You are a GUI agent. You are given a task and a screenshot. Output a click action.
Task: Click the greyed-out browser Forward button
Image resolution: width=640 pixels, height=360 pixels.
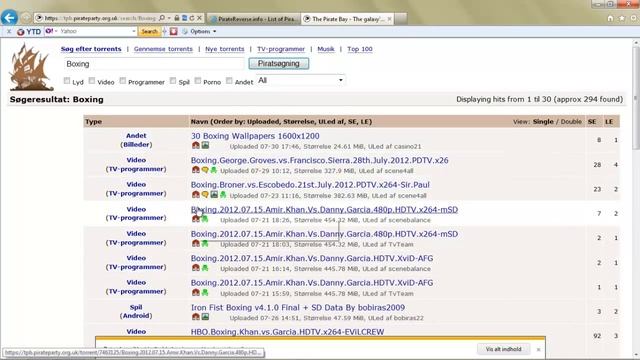point(26,18)
